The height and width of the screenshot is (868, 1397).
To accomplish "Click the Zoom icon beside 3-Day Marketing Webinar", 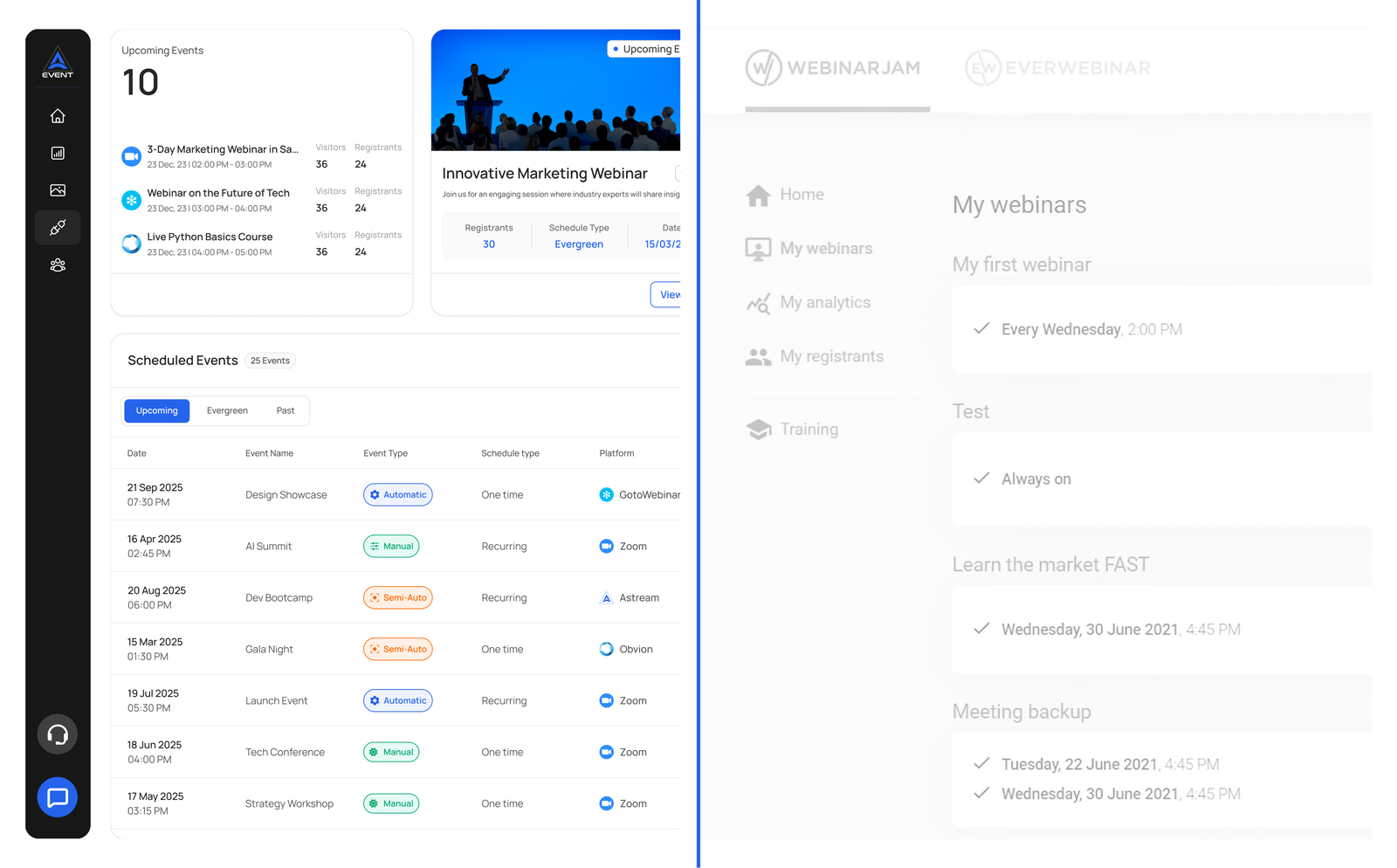I will (131, 156).
